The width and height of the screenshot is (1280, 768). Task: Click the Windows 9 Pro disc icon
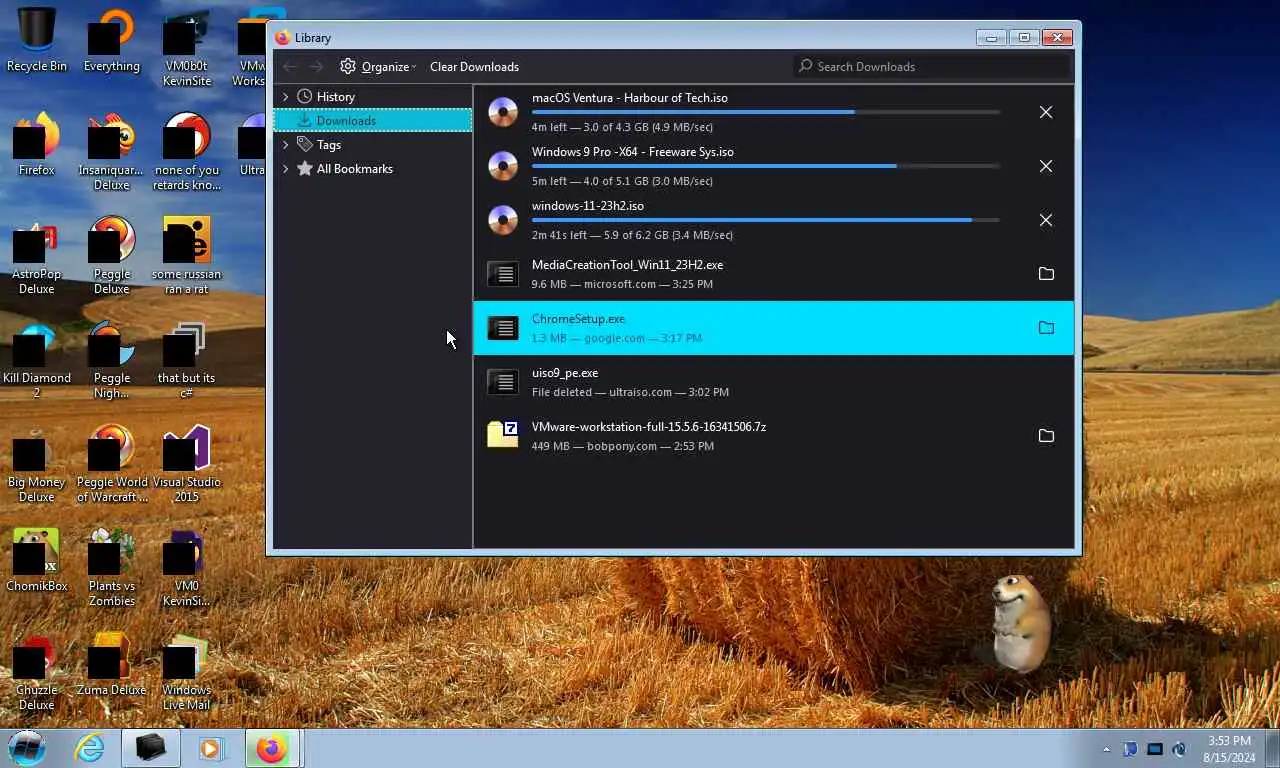pyautogui.click(x=503, y=166)
